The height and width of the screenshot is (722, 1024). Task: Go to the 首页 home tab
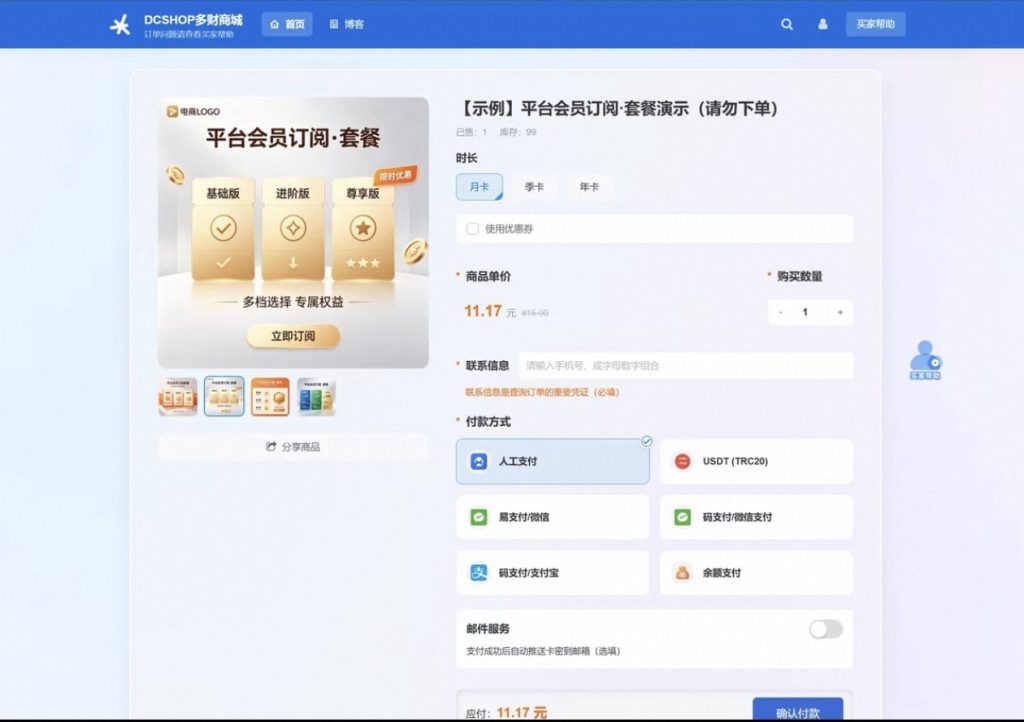coord(287,24)
